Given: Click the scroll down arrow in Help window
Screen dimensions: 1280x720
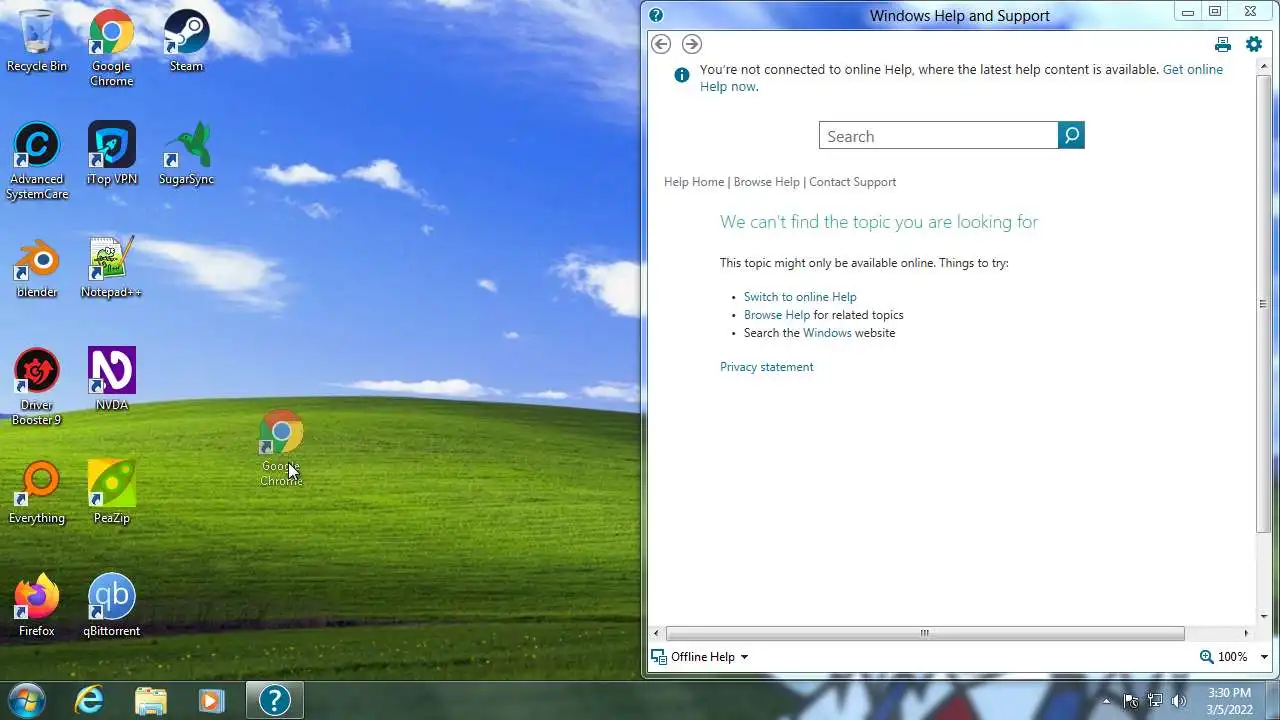Looking at the screenshot, I should tap(1263, 617).
